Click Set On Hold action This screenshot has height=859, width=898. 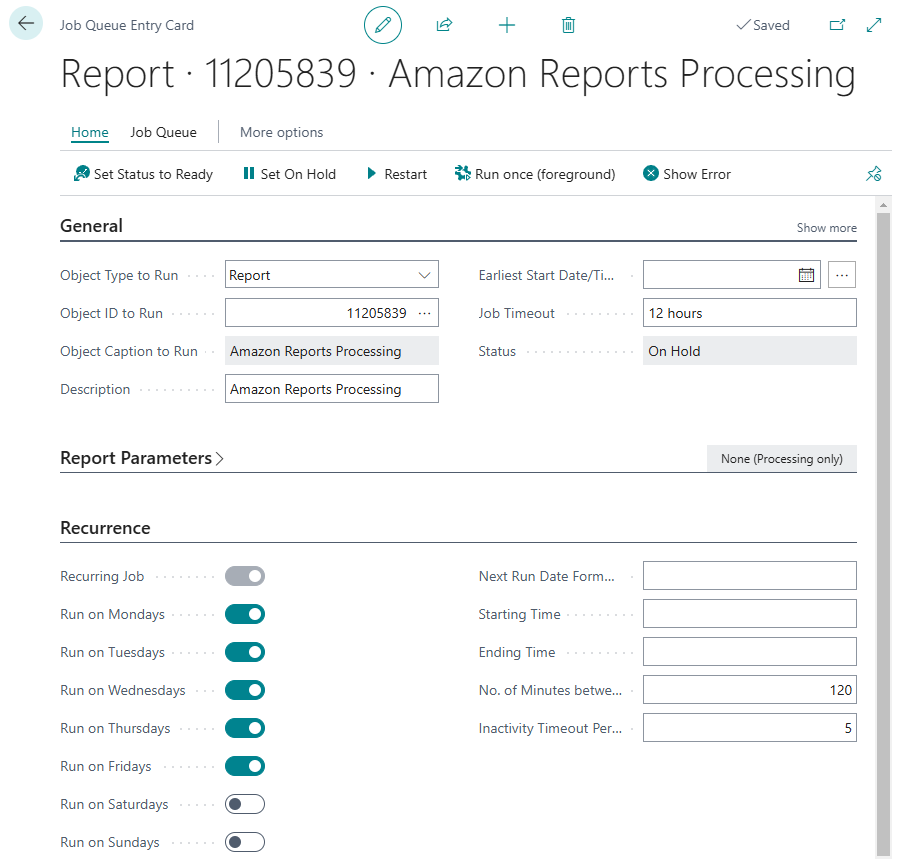290,174
